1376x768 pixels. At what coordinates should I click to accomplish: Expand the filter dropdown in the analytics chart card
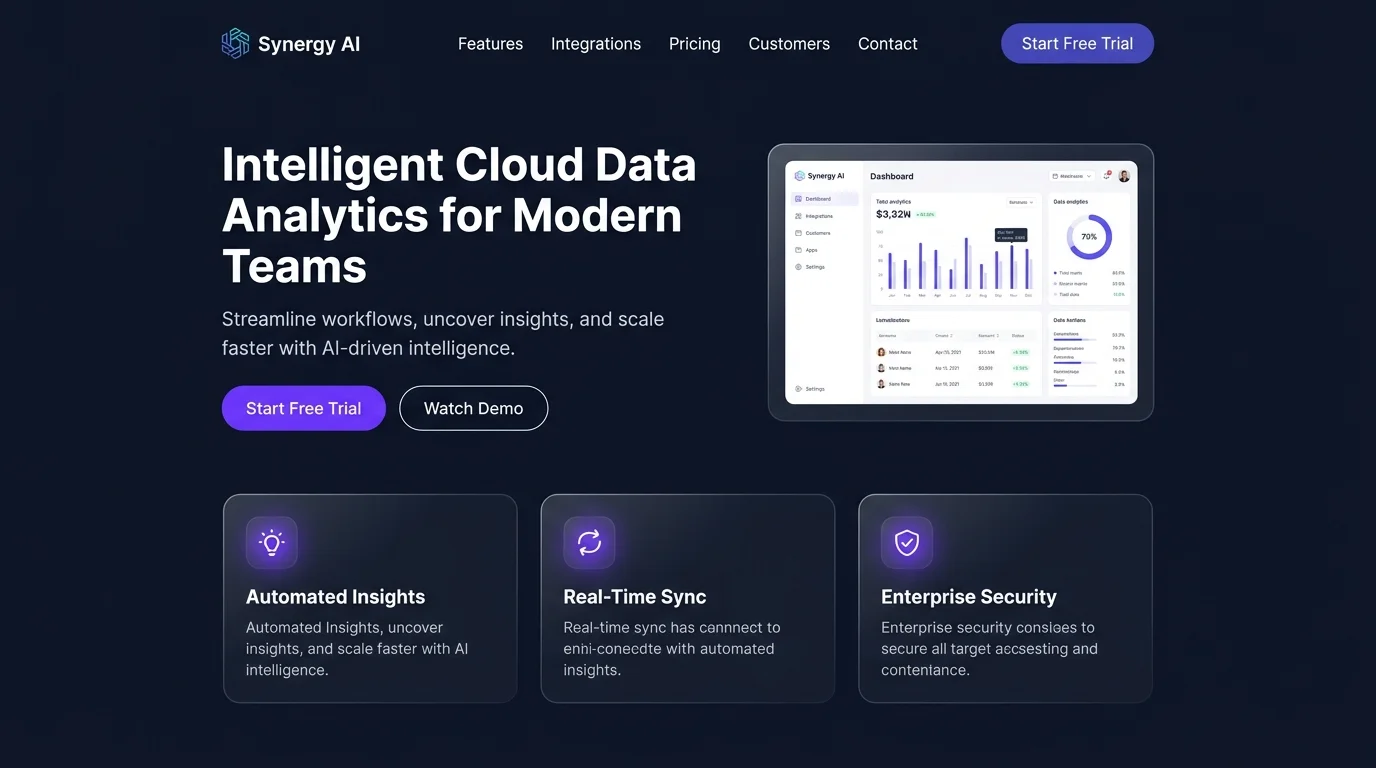coord(1021,202)
